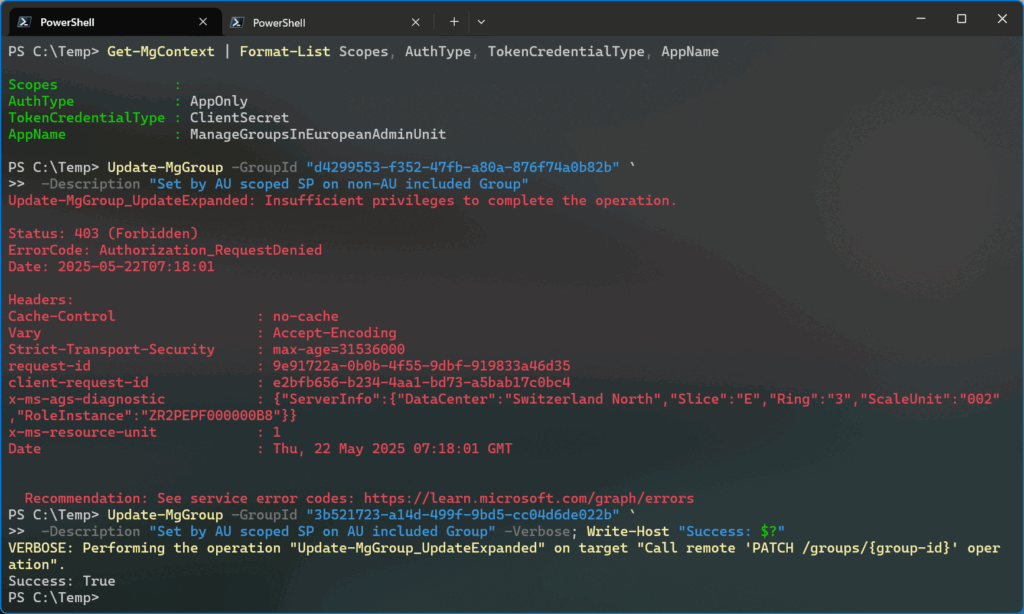1024x614 pixels.
Task: Open the new-tab profile dropdown arrow
Action: click(x=481, y=22)
